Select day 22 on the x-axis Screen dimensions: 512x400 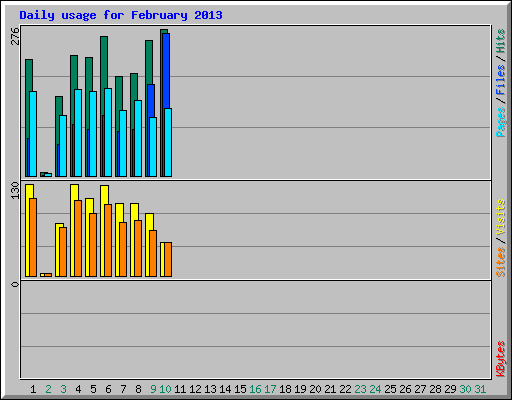pyautogui.click(x=345, y=389)
